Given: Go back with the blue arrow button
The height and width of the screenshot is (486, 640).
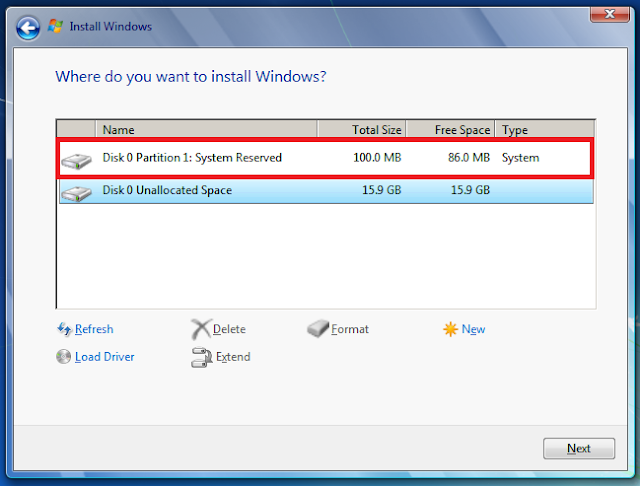Looking at the screenshot, I should click(x=28, y=28).
